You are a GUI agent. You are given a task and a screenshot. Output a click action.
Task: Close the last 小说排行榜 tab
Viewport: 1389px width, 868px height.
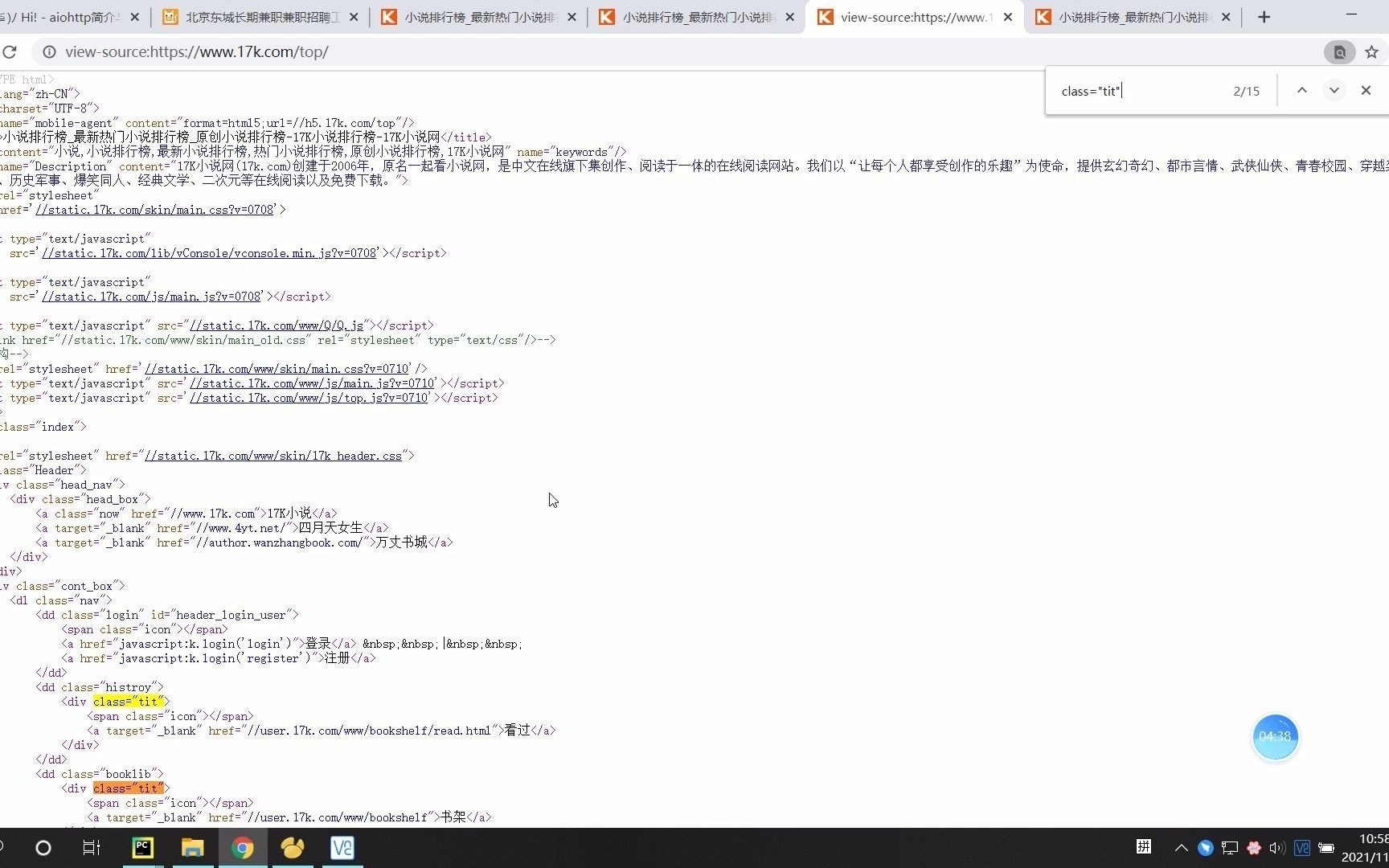[x=1226, y=17]
